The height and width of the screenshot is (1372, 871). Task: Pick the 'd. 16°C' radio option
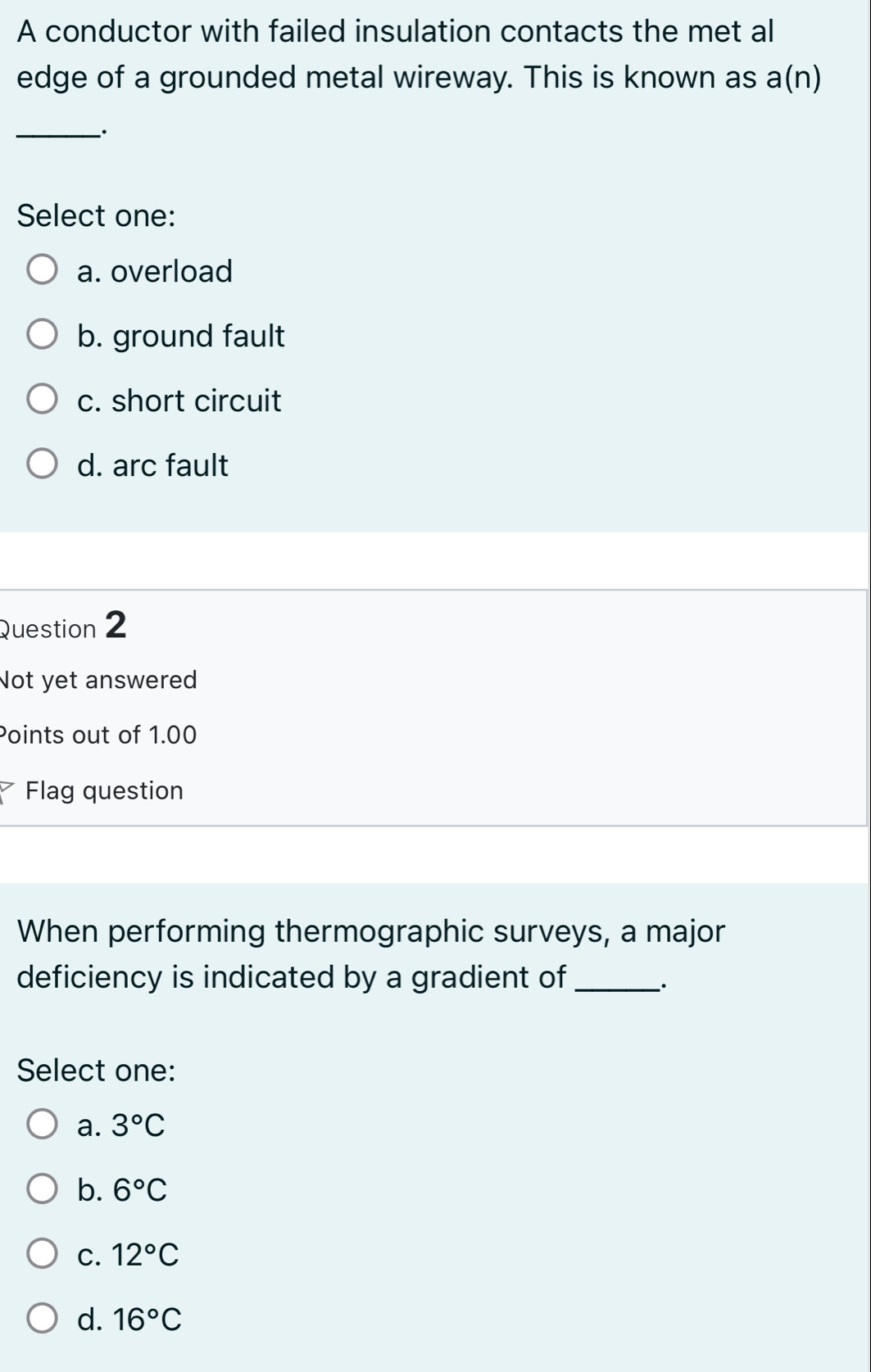[43, 1319]
